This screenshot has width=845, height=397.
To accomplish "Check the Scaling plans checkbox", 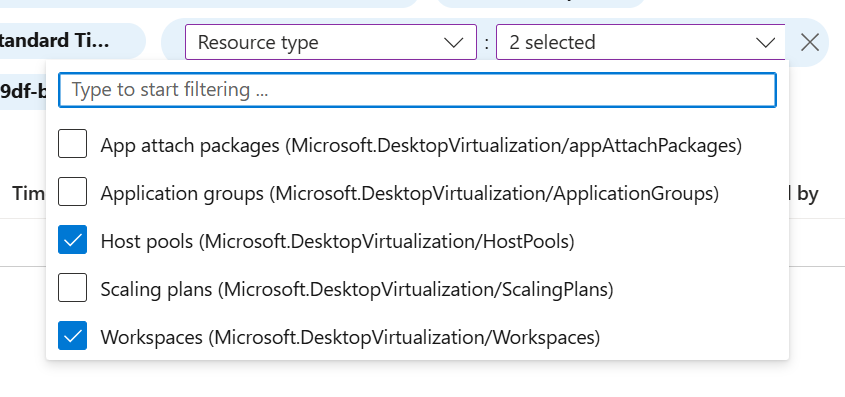I will (x=72, y=288).
